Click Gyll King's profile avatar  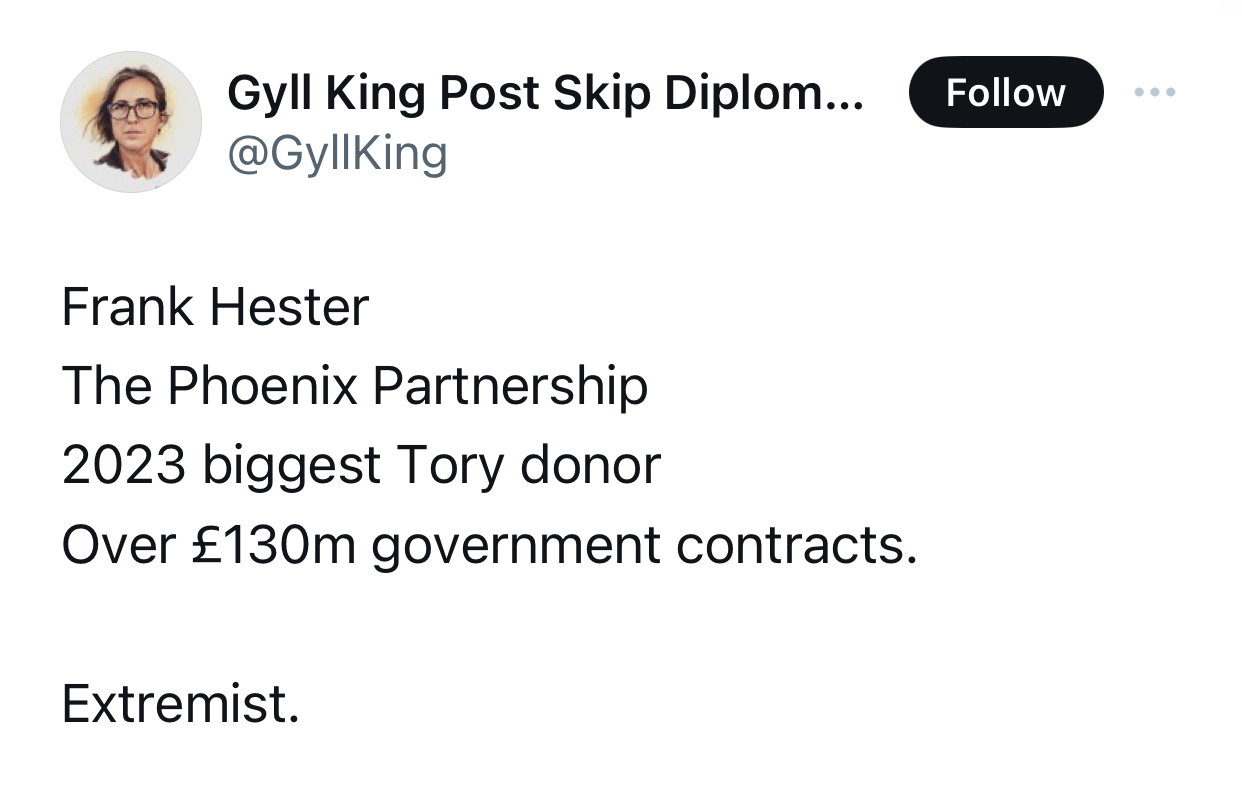[131, 122]
